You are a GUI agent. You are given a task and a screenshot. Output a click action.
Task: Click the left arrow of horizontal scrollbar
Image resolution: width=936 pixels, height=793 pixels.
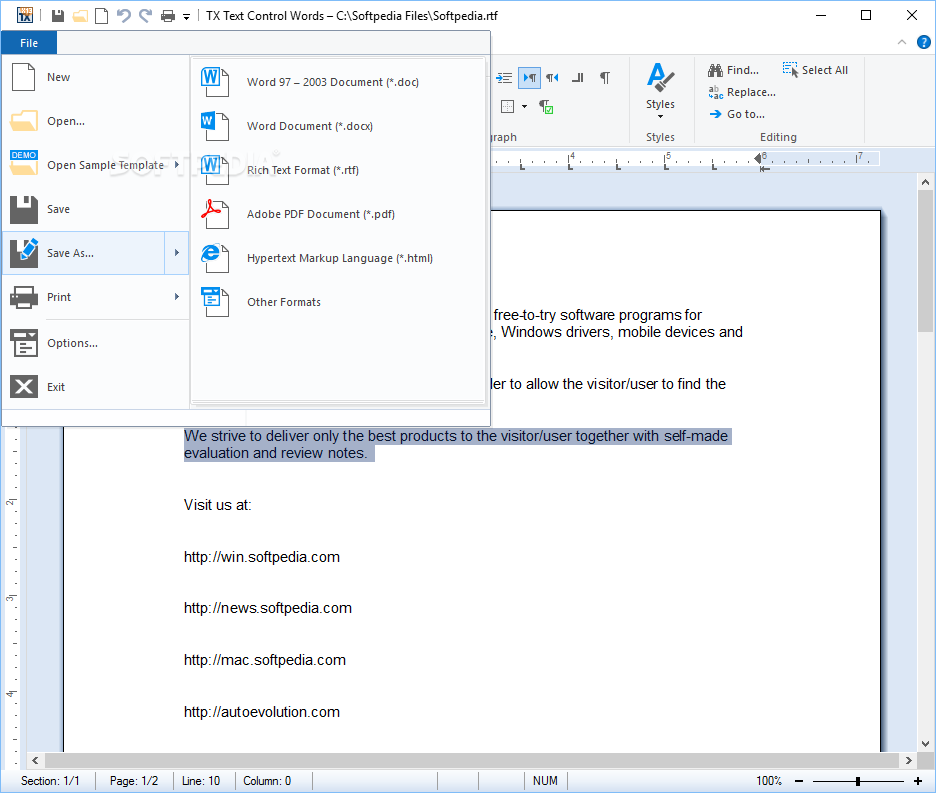[35, 760]
